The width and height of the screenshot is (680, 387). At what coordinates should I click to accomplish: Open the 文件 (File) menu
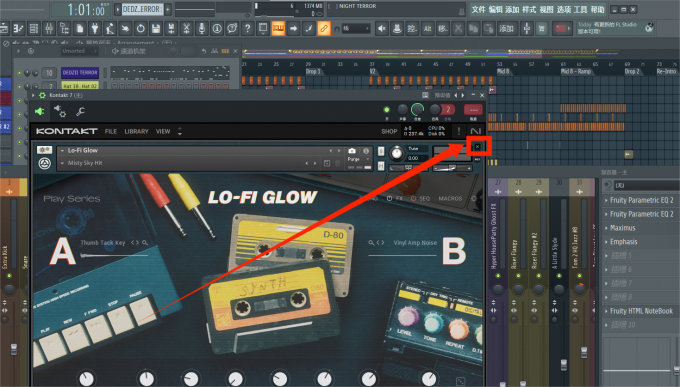478,9
